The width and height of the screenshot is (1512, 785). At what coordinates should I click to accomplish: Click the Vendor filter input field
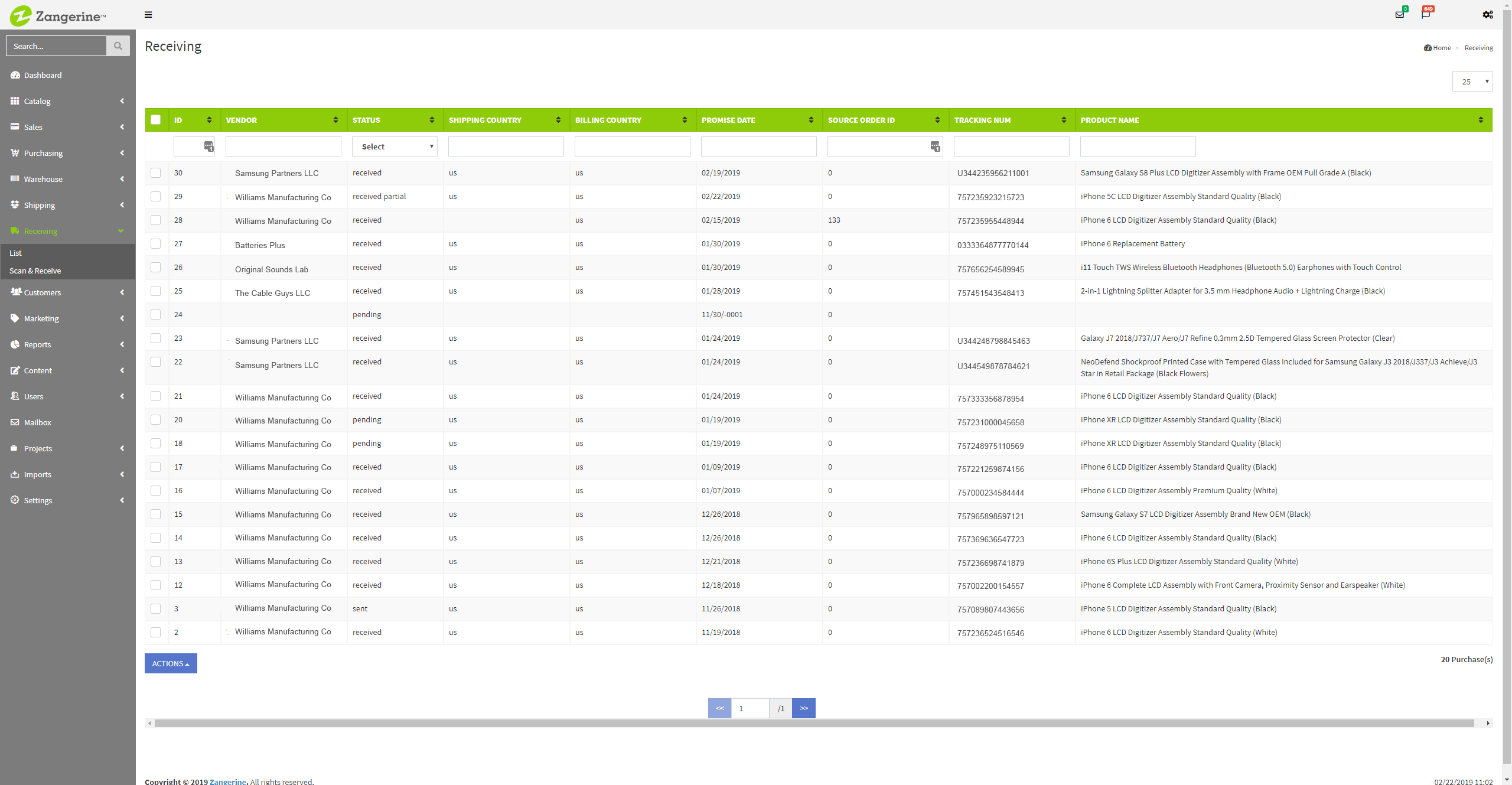click(x=283, y=146)
